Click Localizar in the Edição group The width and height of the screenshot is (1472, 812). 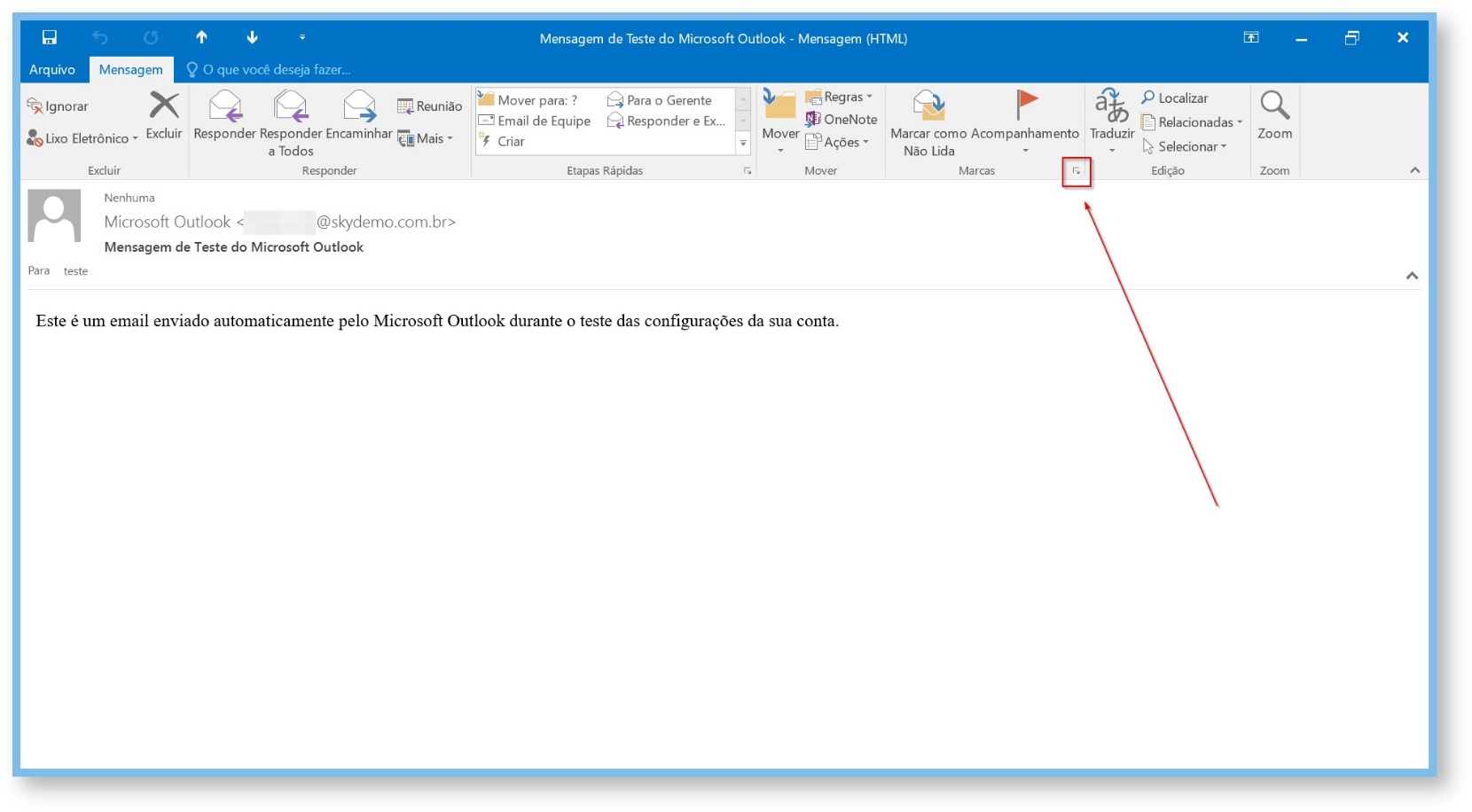(1175, 98)
